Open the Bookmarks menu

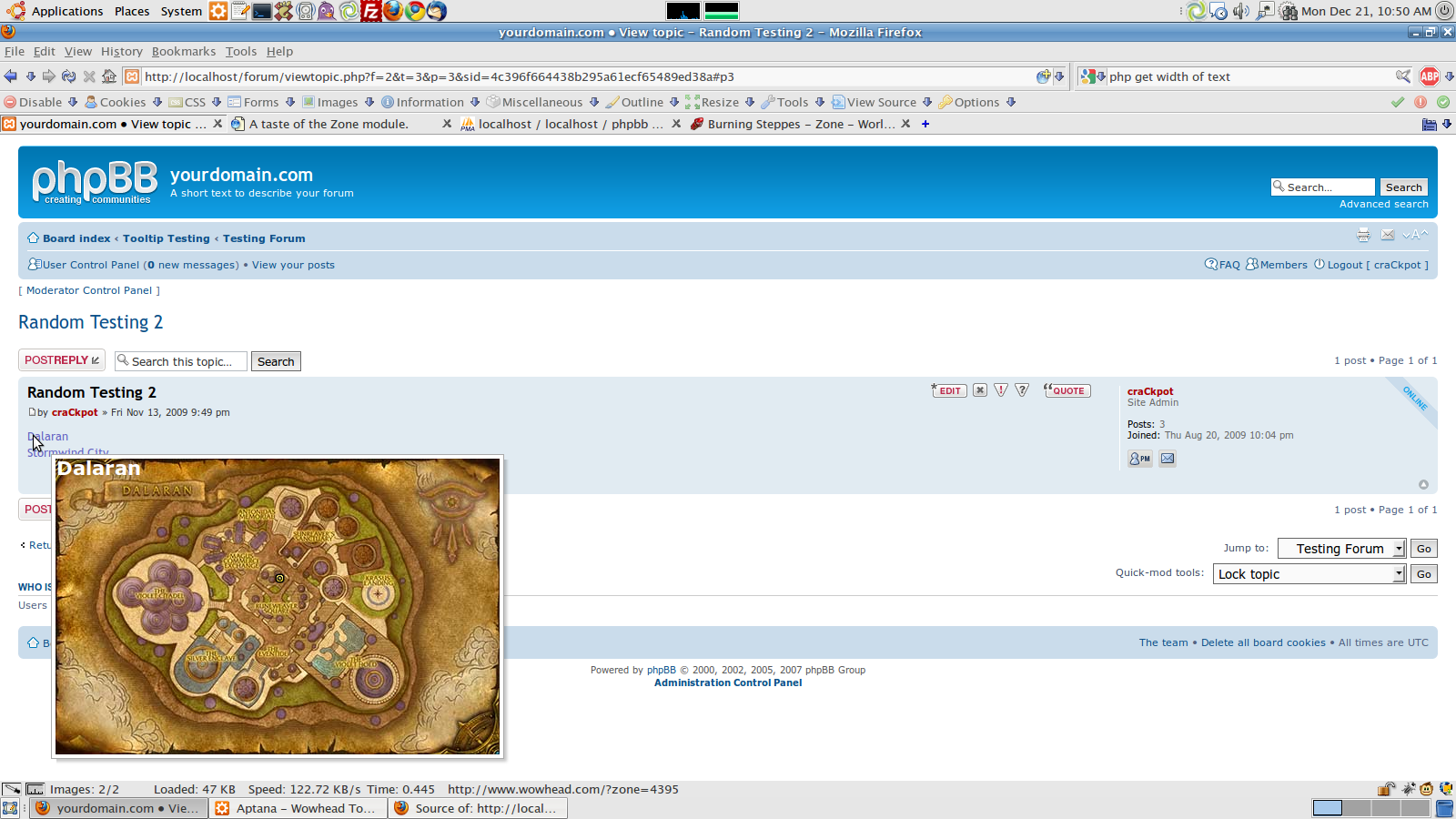tap(183, 52)
